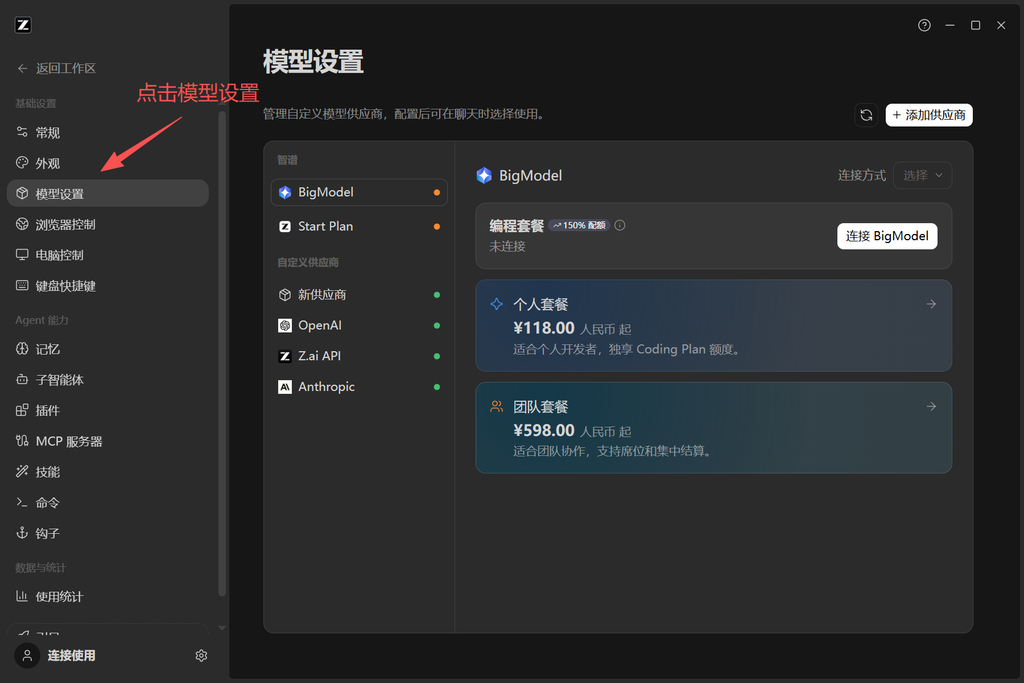Refresh the provider list
The image size is (1024, 683).
click(866, 115)
